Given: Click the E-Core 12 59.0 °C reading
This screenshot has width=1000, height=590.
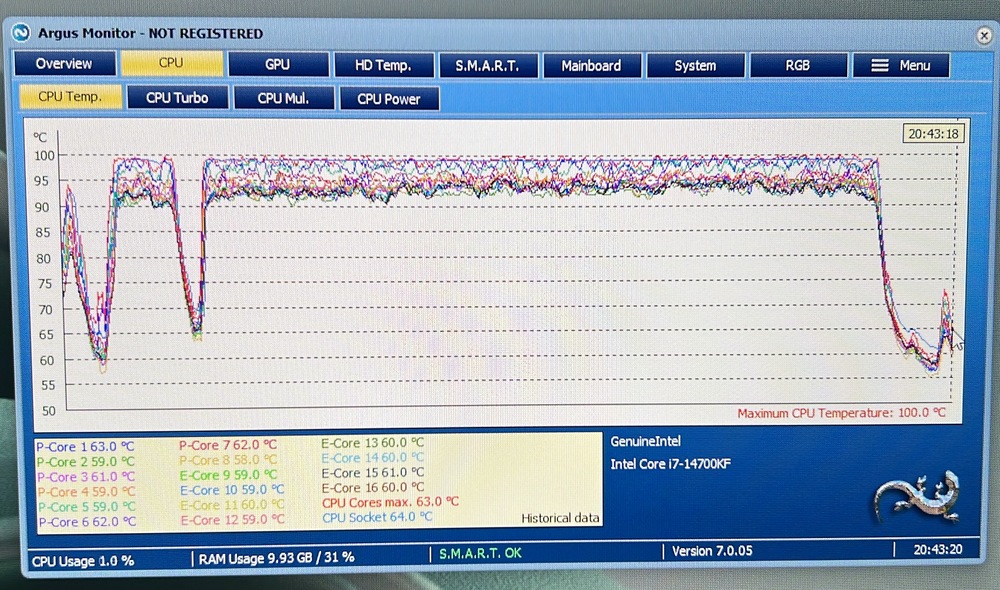Looking at the screenshot, I should click(233, 520).
